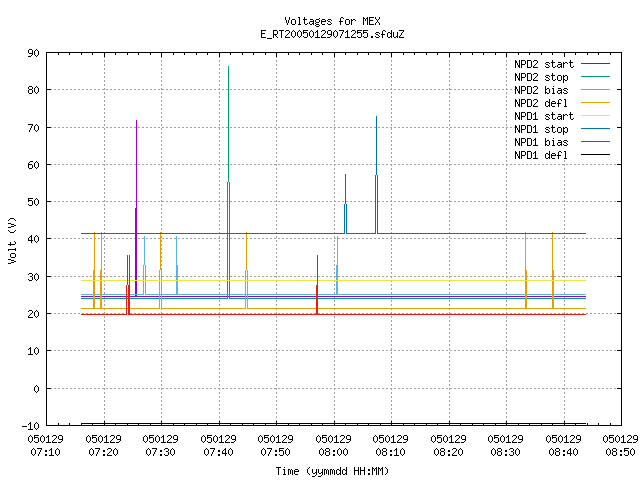Click the 'NPD1 bias' legend label
Image resolution: width=640 pixels, height=480 pixels.
[541, 142]
